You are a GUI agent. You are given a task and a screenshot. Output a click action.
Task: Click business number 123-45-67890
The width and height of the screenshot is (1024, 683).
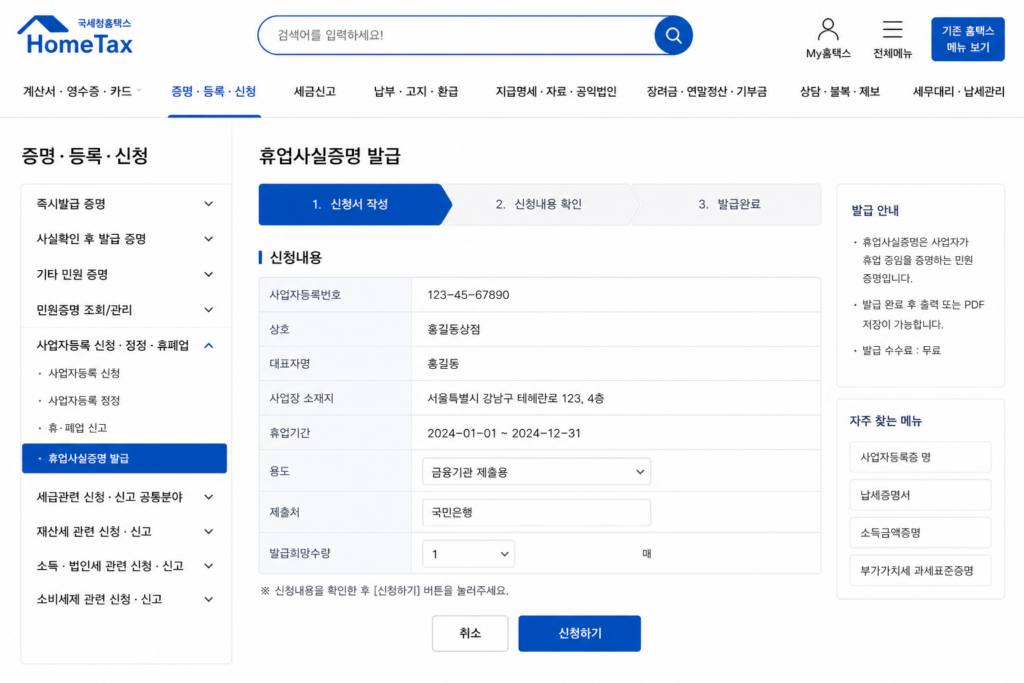tap(468, 295)
